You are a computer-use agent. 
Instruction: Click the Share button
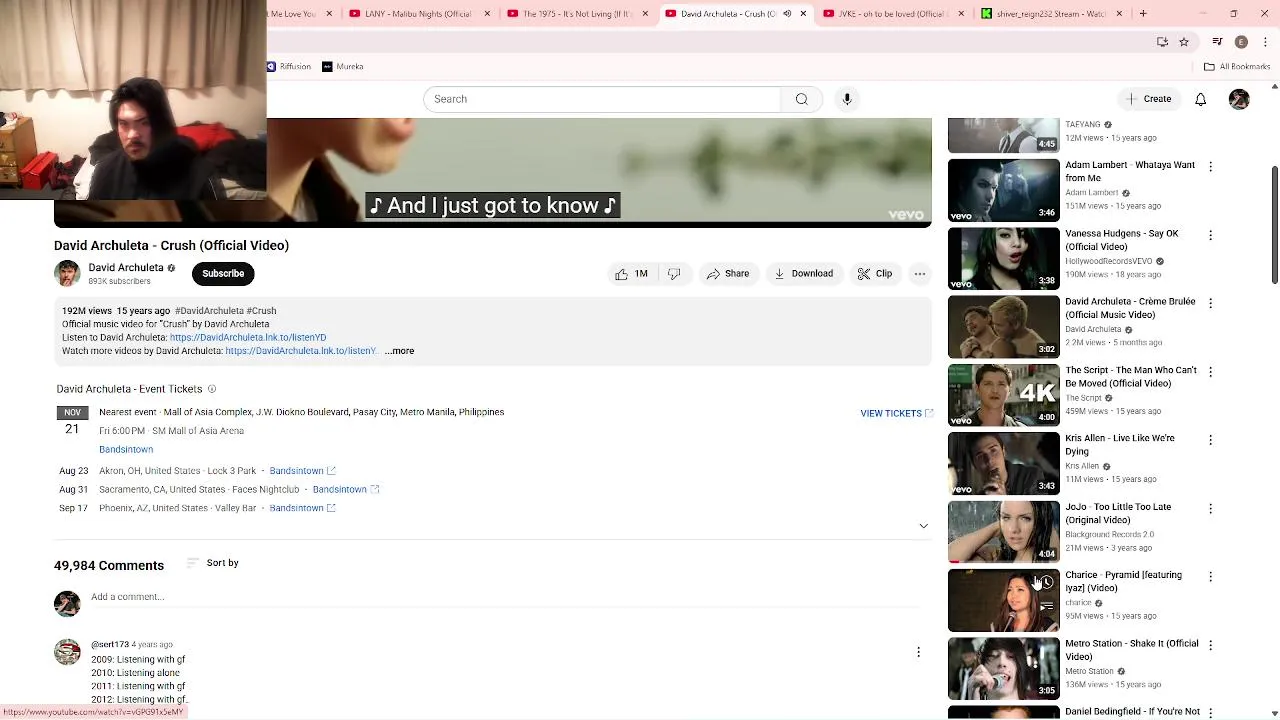point(727,274)
